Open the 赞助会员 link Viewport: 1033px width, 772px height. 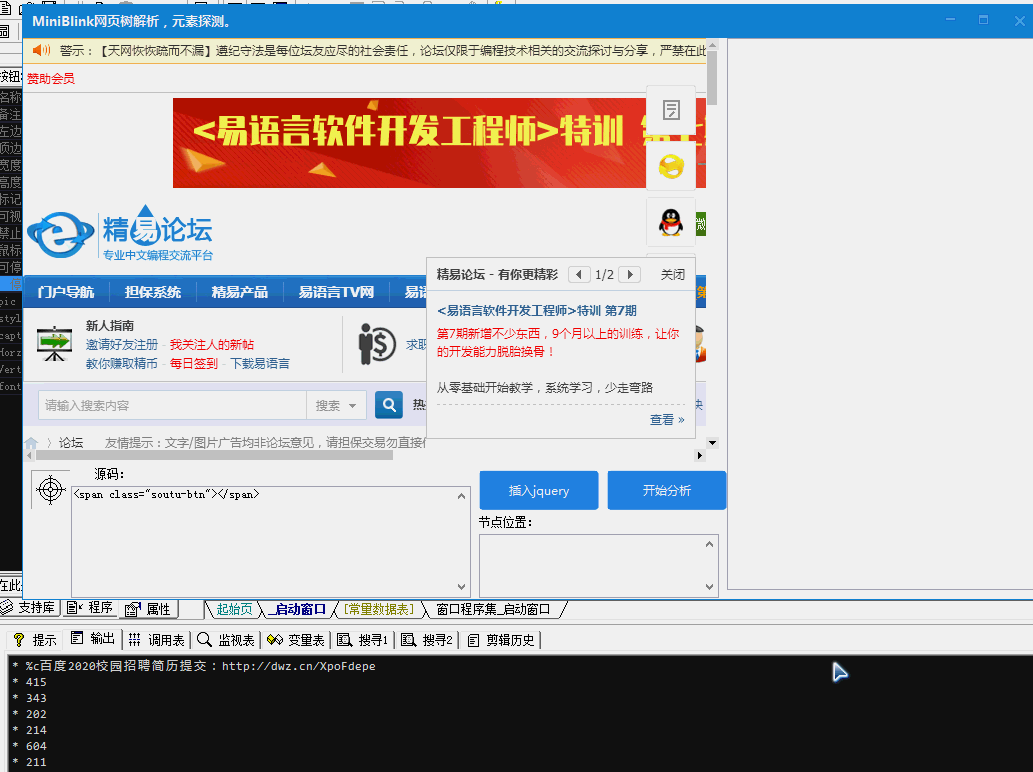point(51,78)
